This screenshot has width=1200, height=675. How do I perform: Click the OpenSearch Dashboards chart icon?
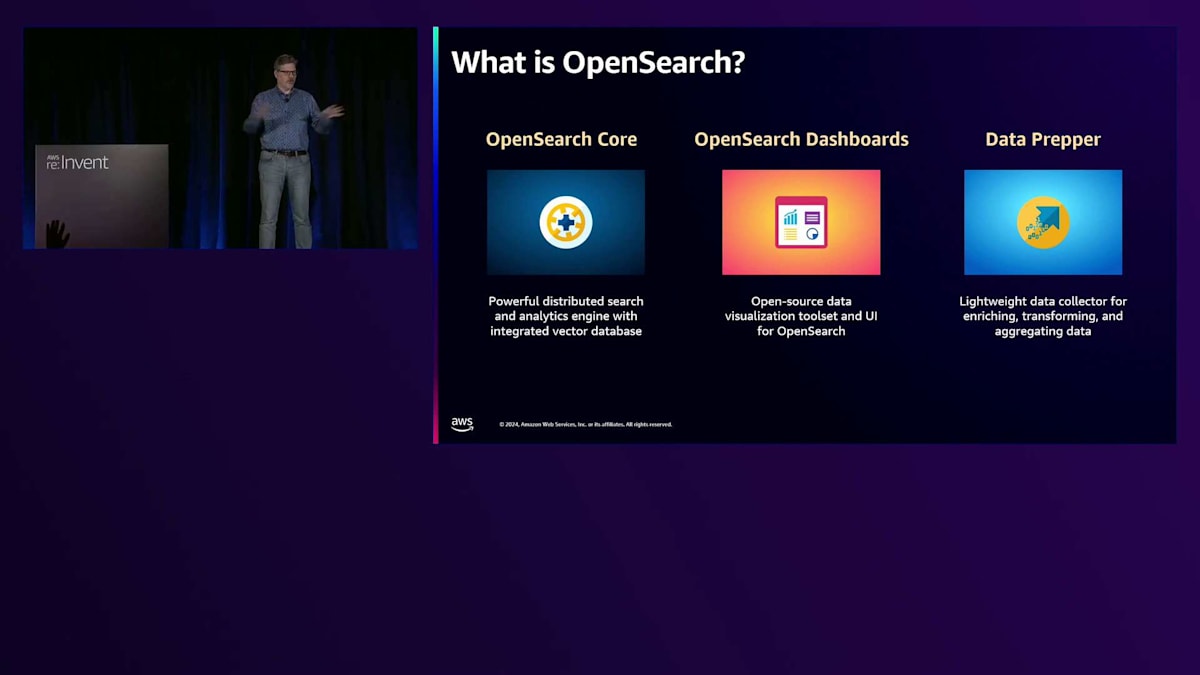click(x=801, y=222)
